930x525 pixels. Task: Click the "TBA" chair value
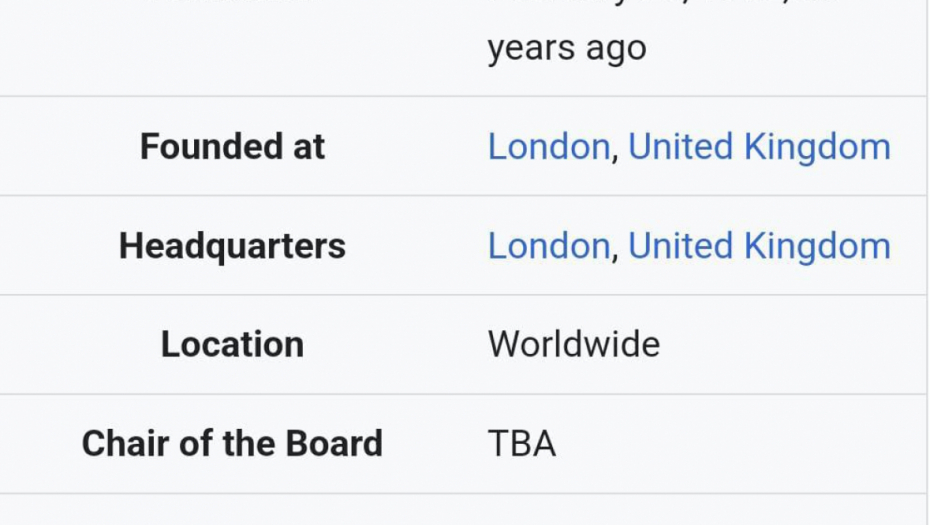point(521,444)
